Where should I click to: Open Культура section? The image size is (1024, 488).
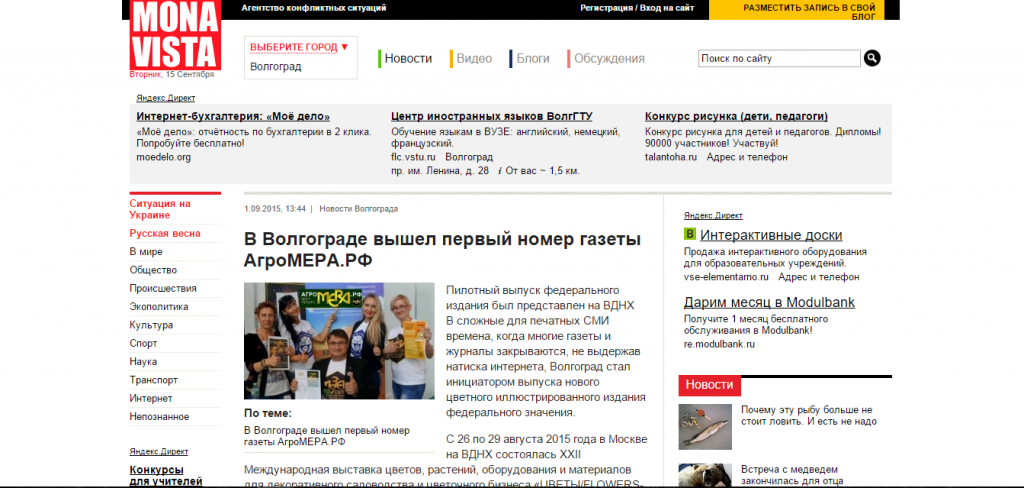[151, 325]
